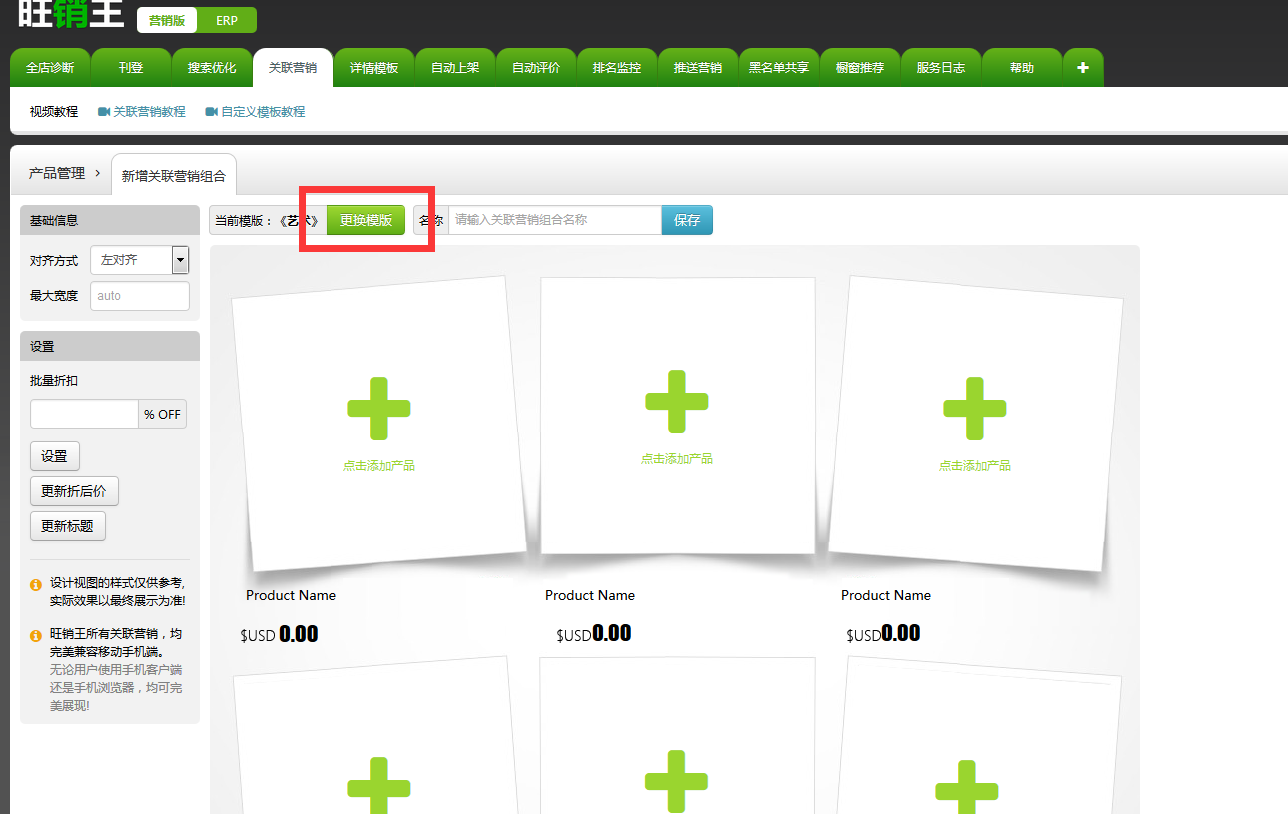Select the 营销版 version toggle
This screenshot has height=814, width=1288.
167,20
